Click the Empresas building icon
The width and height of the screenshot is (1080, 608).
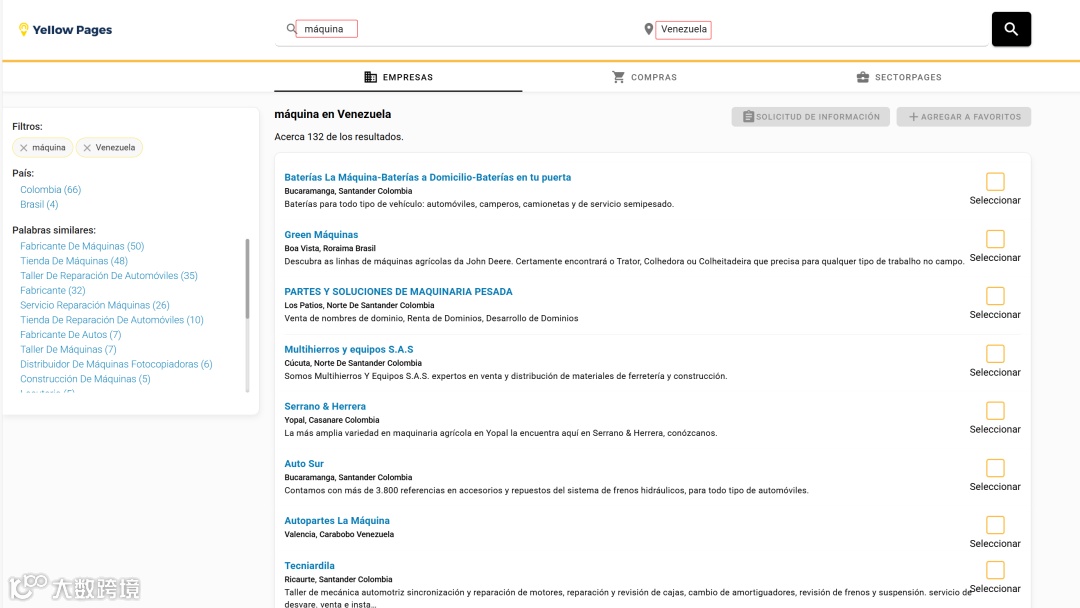pyautogui.click(x=371, y=77)
